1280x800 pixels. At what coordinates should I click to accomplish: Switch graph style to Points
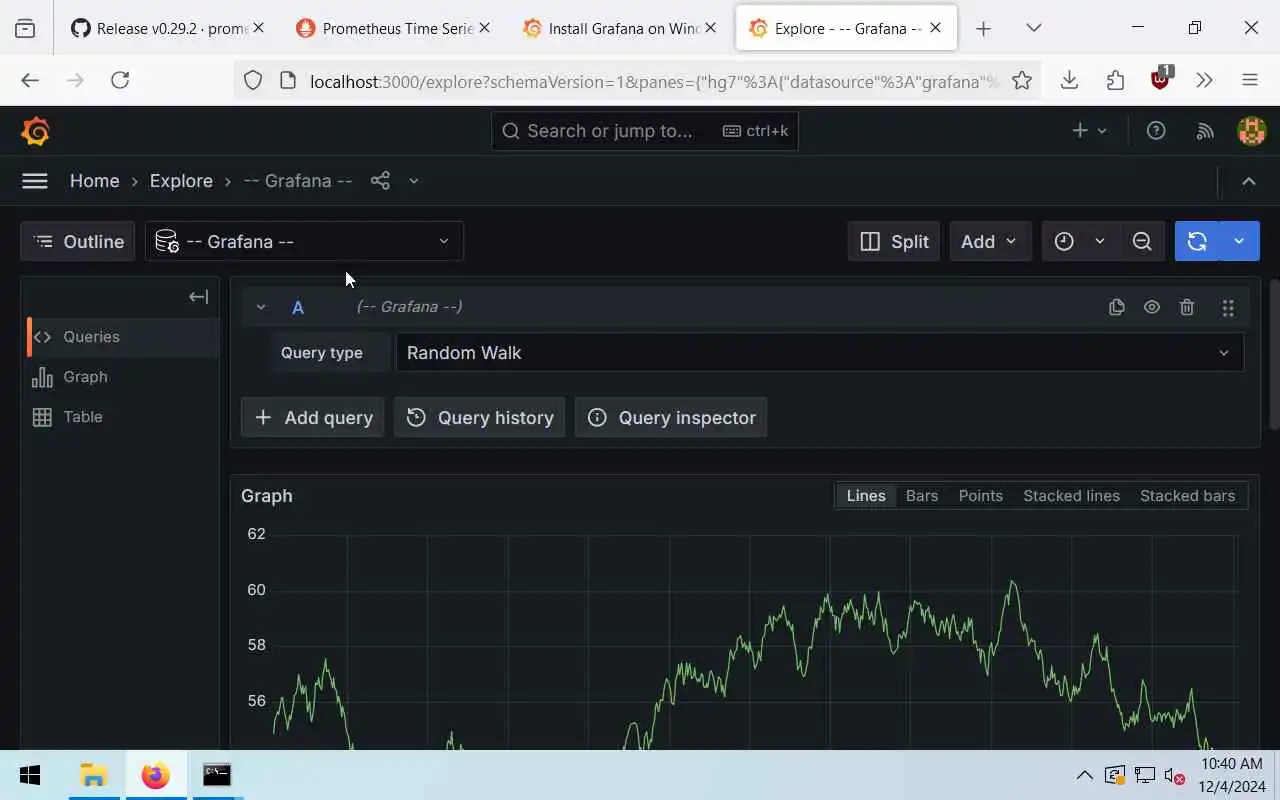[981, 496]
